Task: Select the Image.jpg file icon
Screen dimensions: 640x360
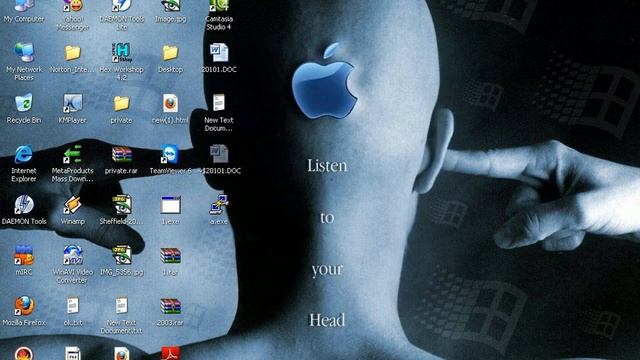Action: tap(170, 6)
